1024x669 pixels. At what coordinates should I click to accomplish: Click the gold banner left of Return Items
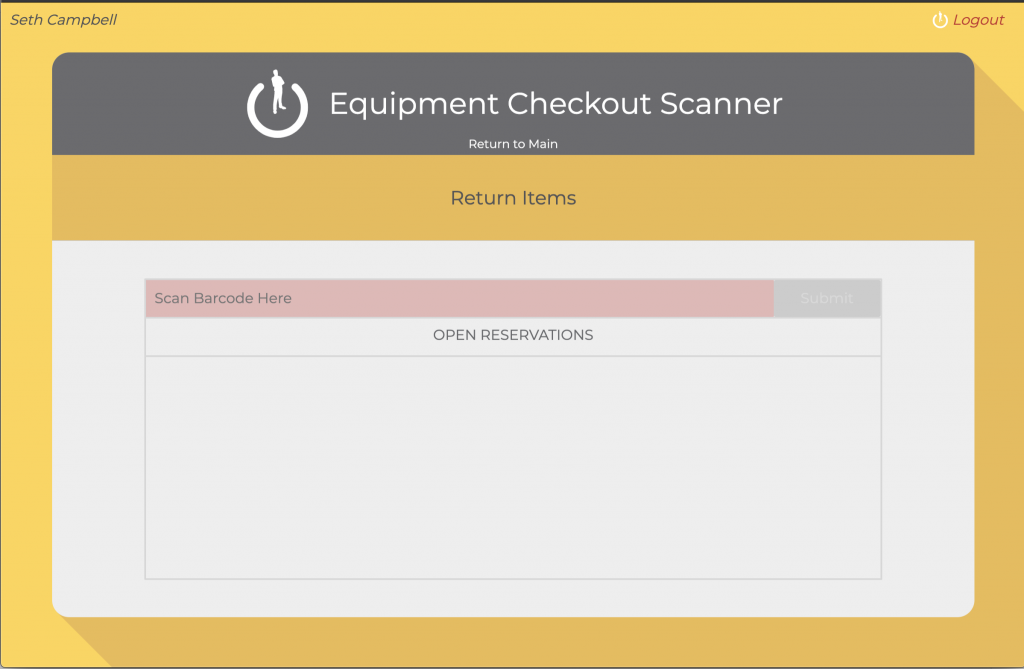[x=250, y=198]
